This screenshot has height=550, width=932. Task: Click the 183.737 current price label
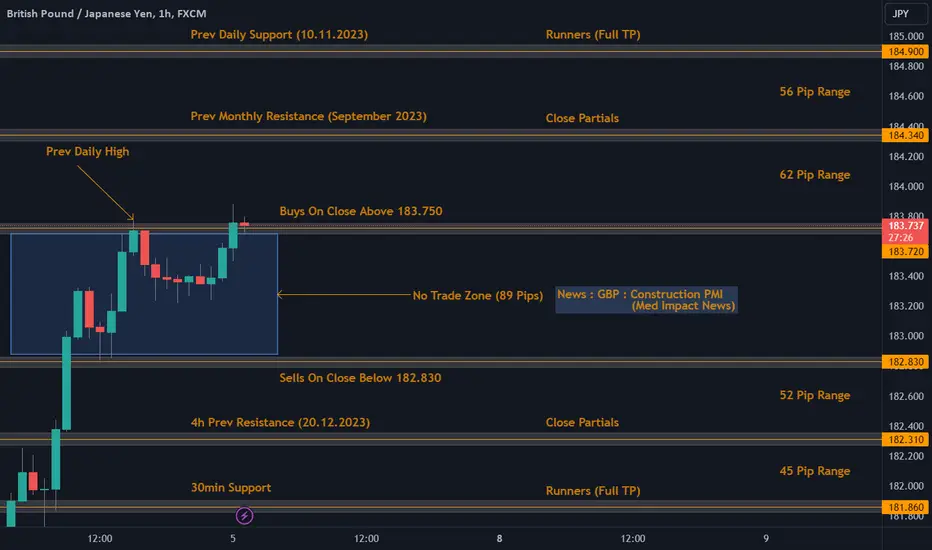point(905,231)
